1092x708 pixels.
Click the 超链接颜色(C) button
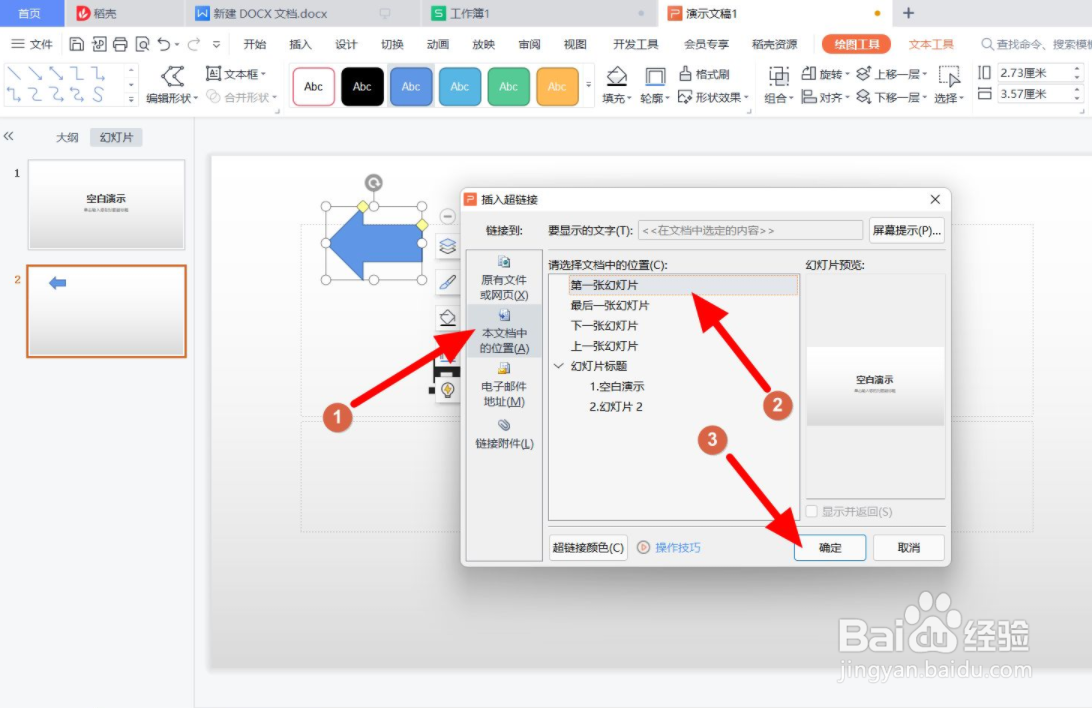tap(588, 548)
